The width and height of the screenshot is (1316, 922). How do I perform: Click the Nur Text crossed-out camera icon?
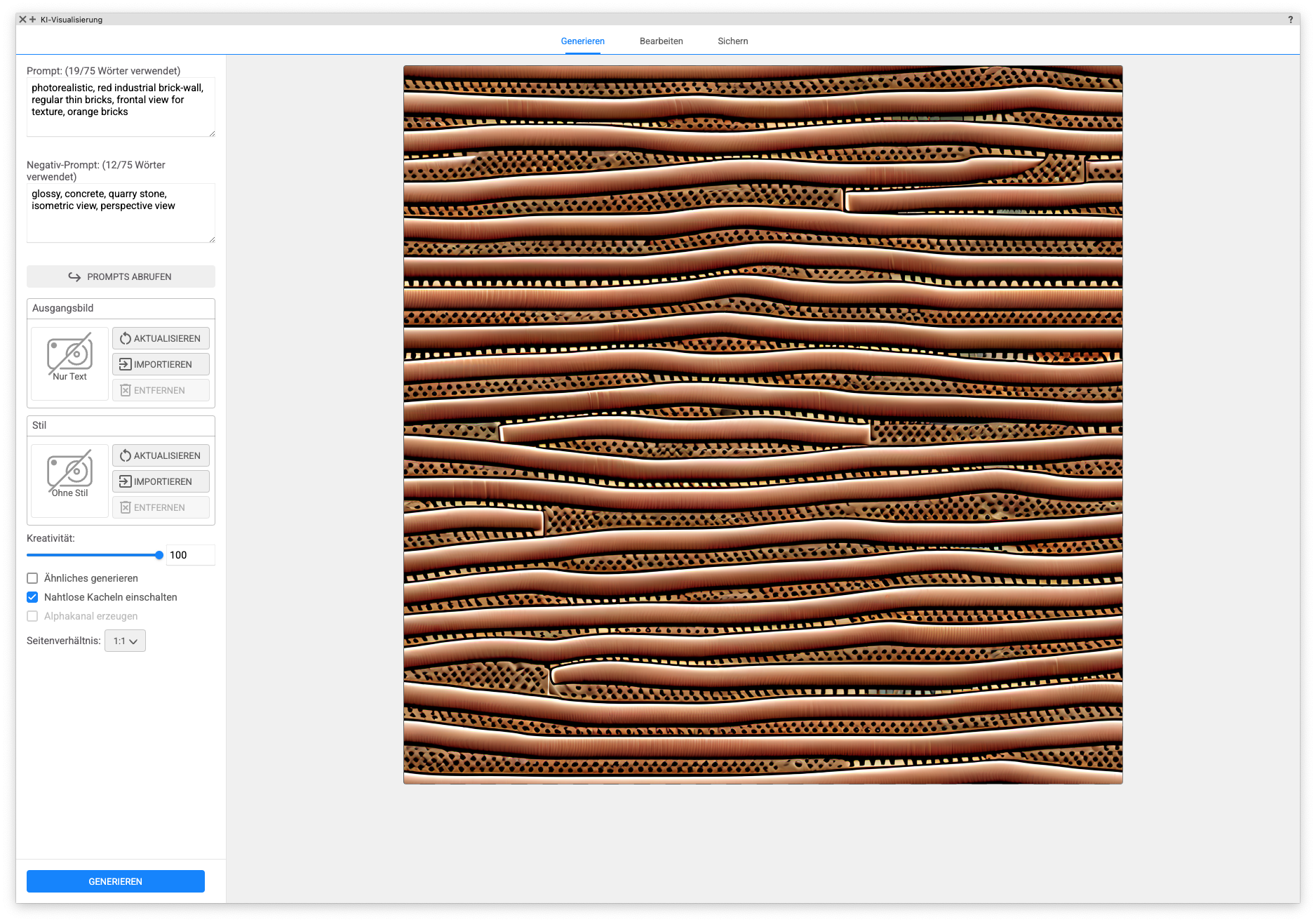(x=69, y=354)
